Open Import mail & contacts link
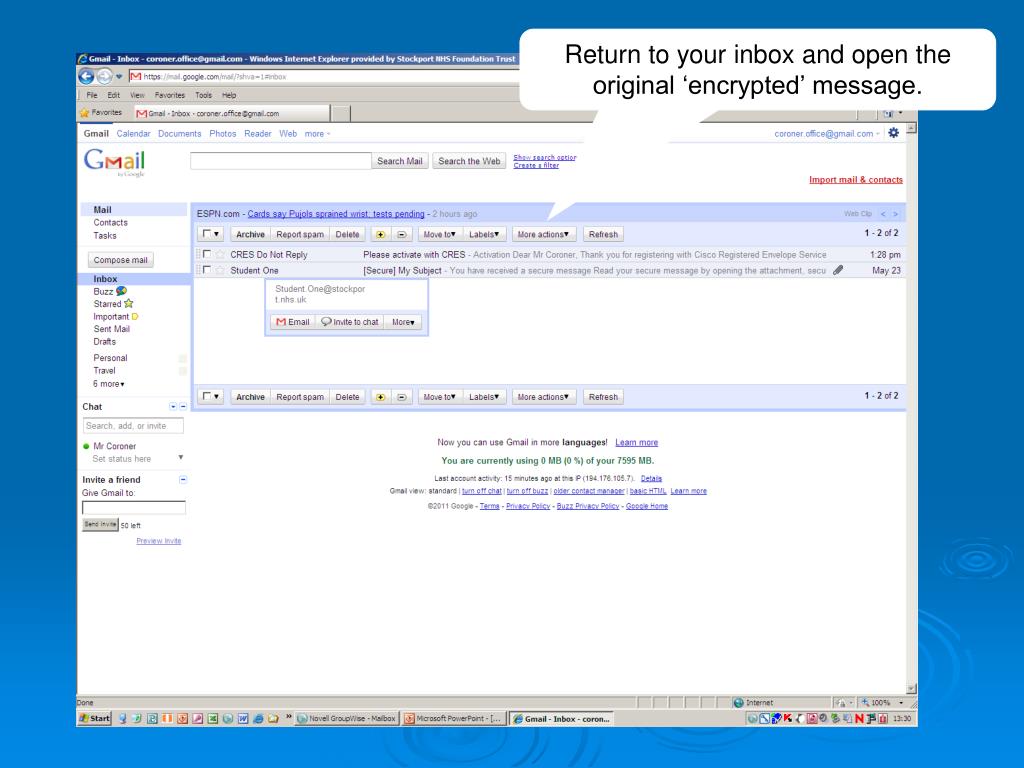1024x768 pixels. pos(856,180)
